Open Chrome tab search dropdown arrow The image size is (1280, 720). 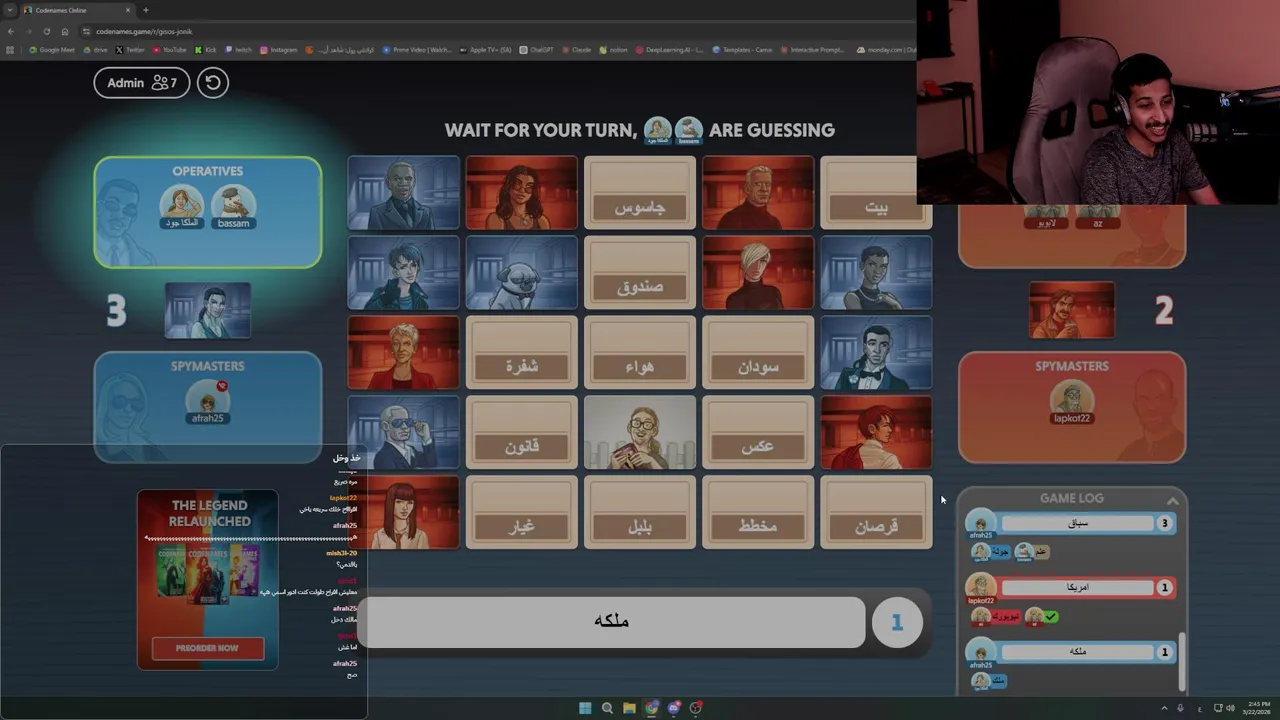9,10
